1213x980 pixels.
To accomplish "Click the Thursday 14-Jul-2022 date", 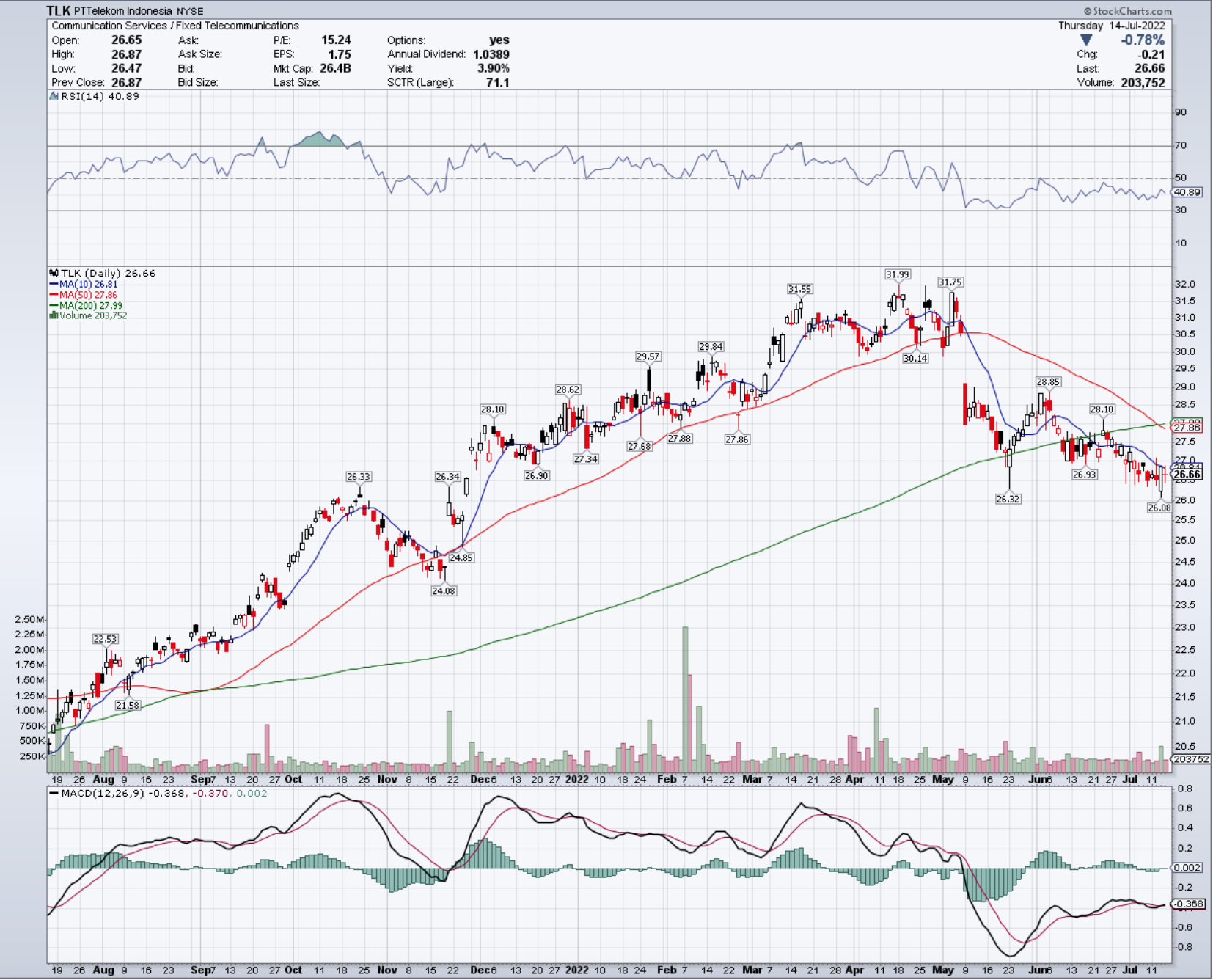I will (x=1111, y=26).
